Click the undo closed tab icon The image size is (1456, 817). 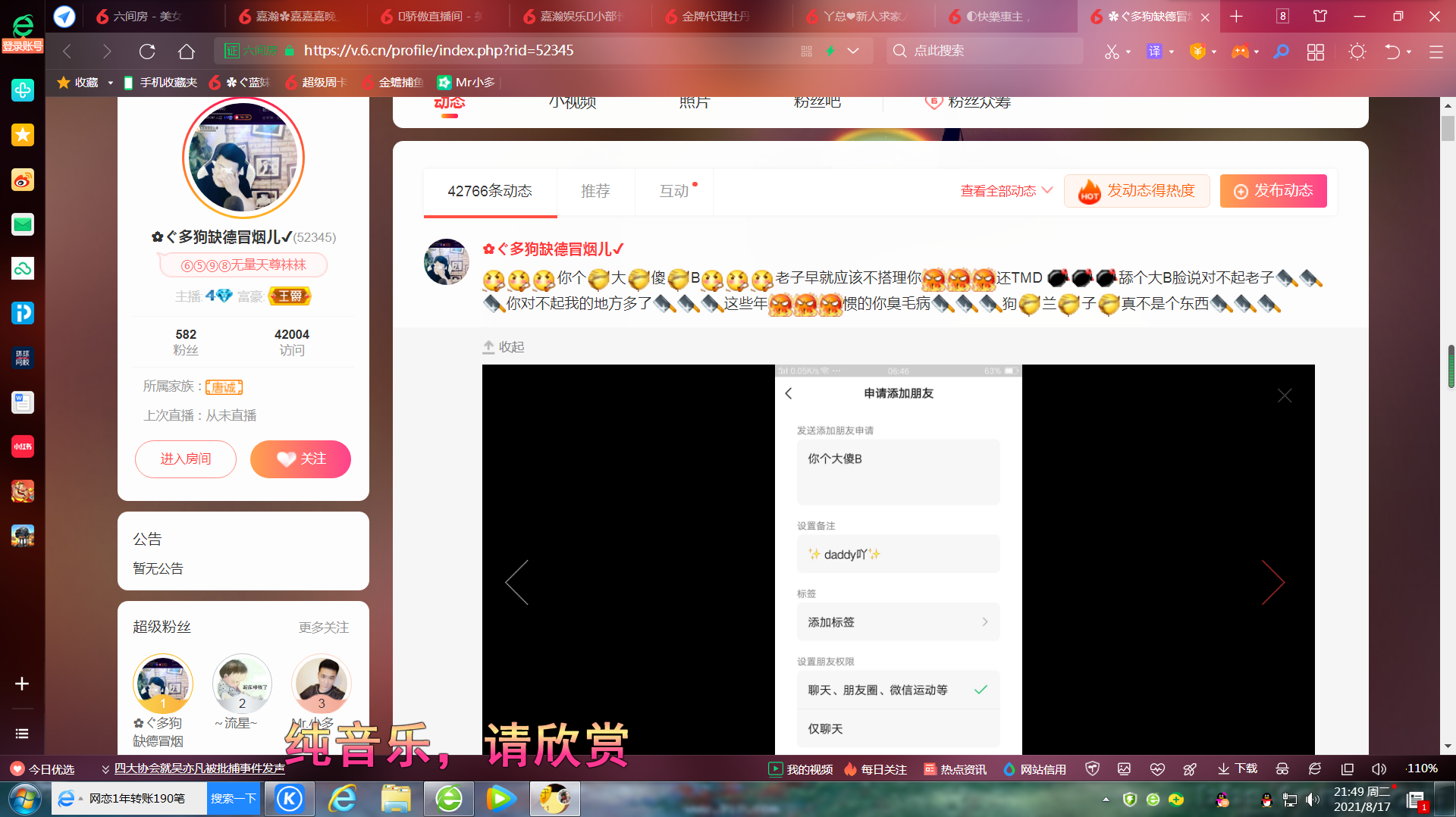point(1392,51)
